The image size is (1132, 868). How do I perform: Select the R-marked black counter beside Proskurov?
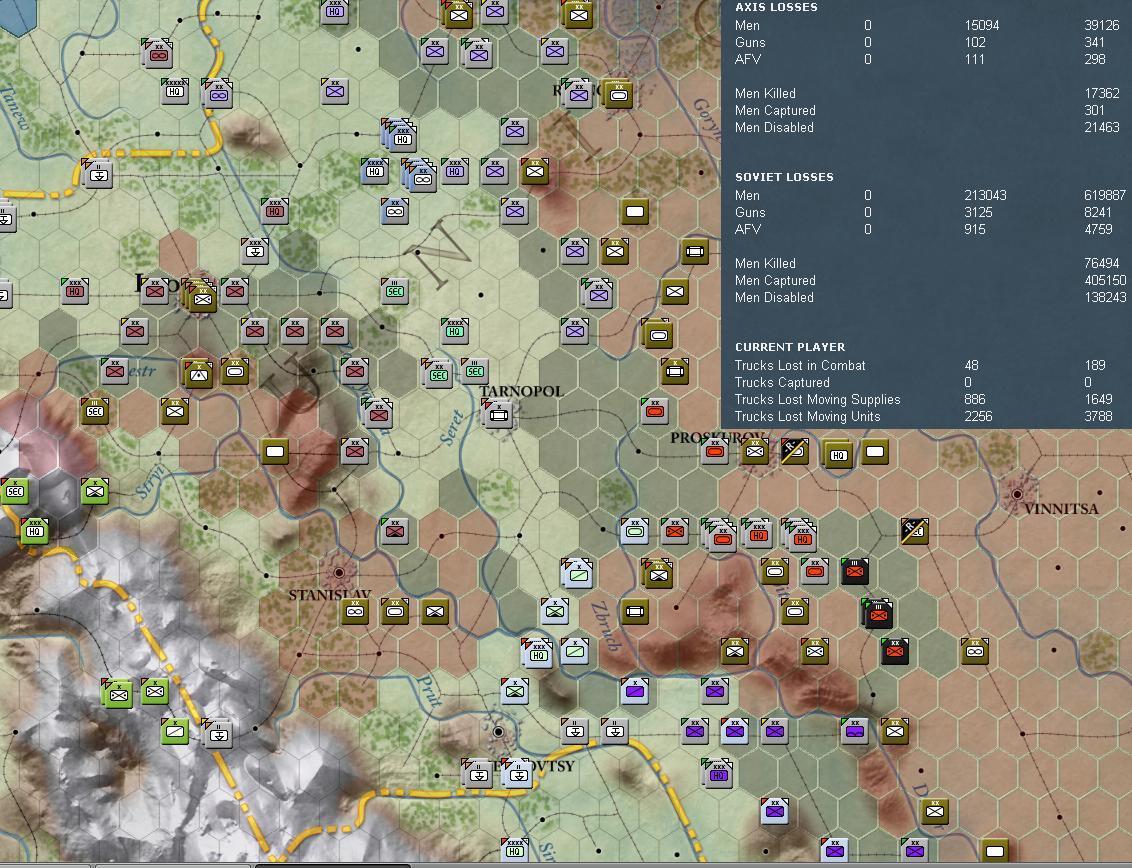point(794,451)
